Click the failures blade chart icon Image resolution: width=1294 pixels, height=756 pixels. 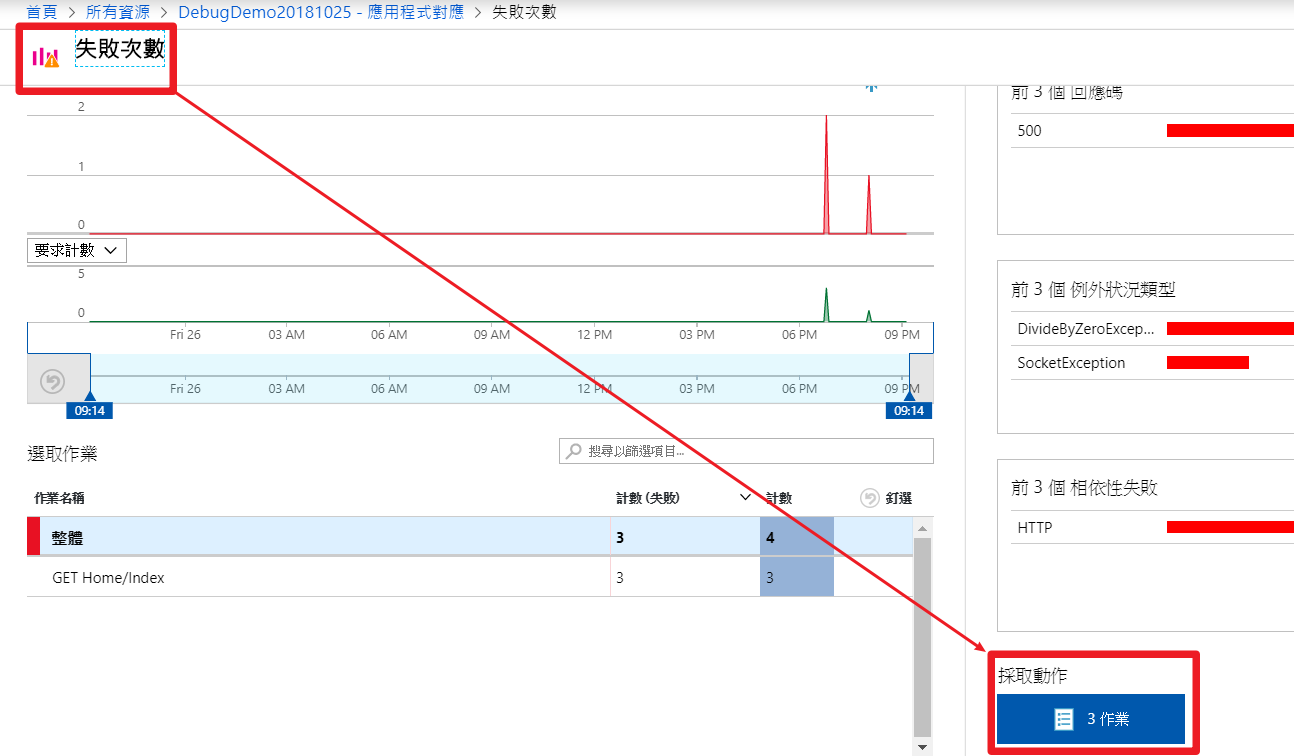coord(46,57)
